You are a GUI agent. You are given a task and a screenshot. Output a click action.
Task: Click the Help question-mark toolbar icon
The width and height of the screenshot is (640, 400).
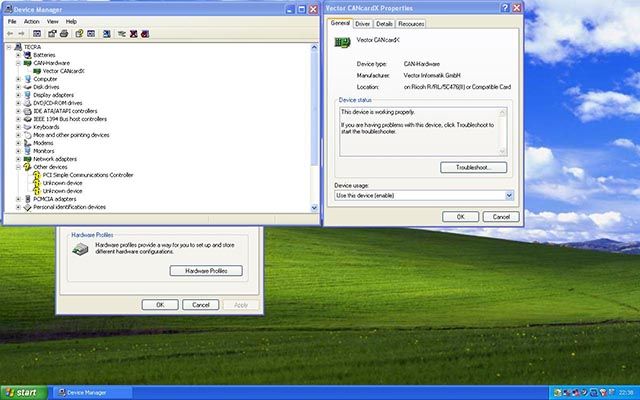click(79, 34)
